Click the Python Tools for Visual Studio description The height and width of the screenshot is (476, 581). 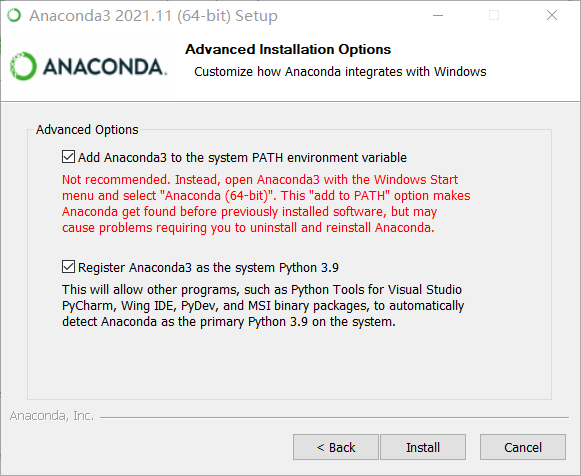coord(263,306)
